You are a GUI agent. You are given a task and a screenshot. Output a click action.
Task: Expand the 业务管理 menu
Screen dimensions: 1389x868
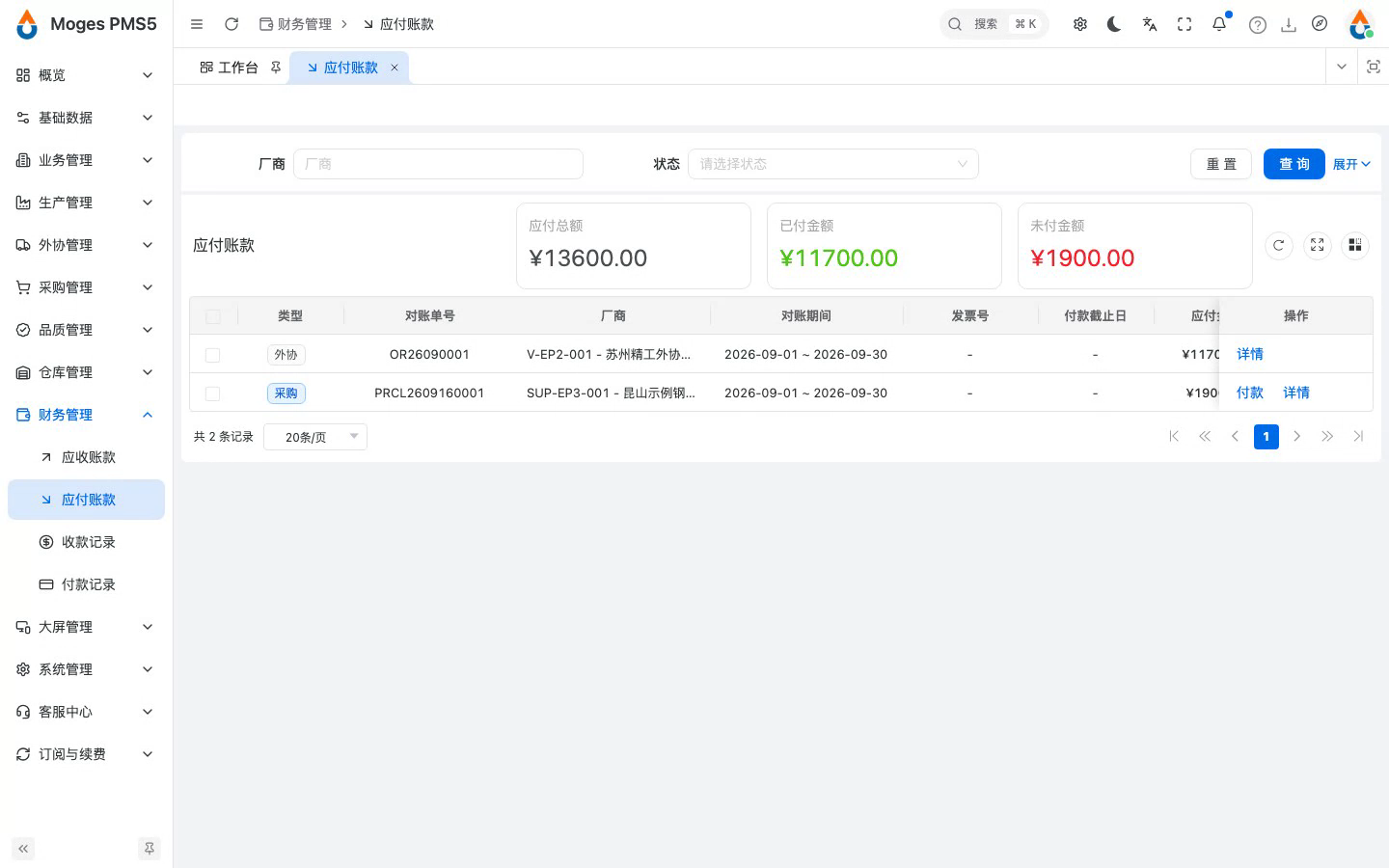pyautogui.click(x=86, y=160)
